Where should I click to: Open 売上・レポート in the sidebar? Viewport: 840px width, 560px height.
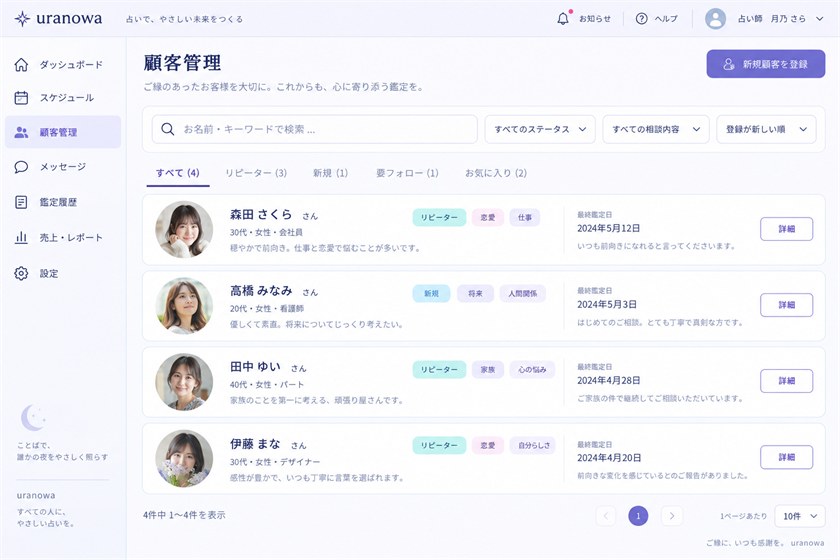[63, 237]
